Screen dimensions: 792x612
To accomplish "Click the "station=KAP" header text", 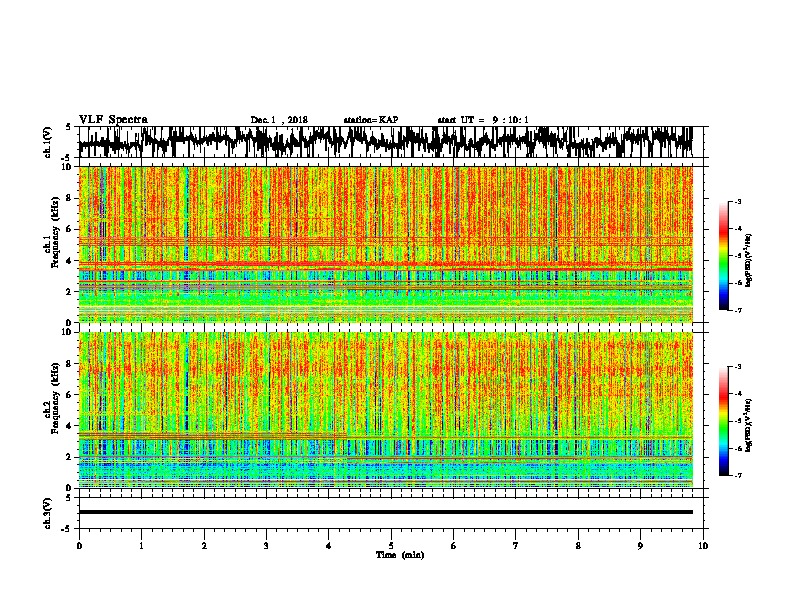I will (370, 120).
